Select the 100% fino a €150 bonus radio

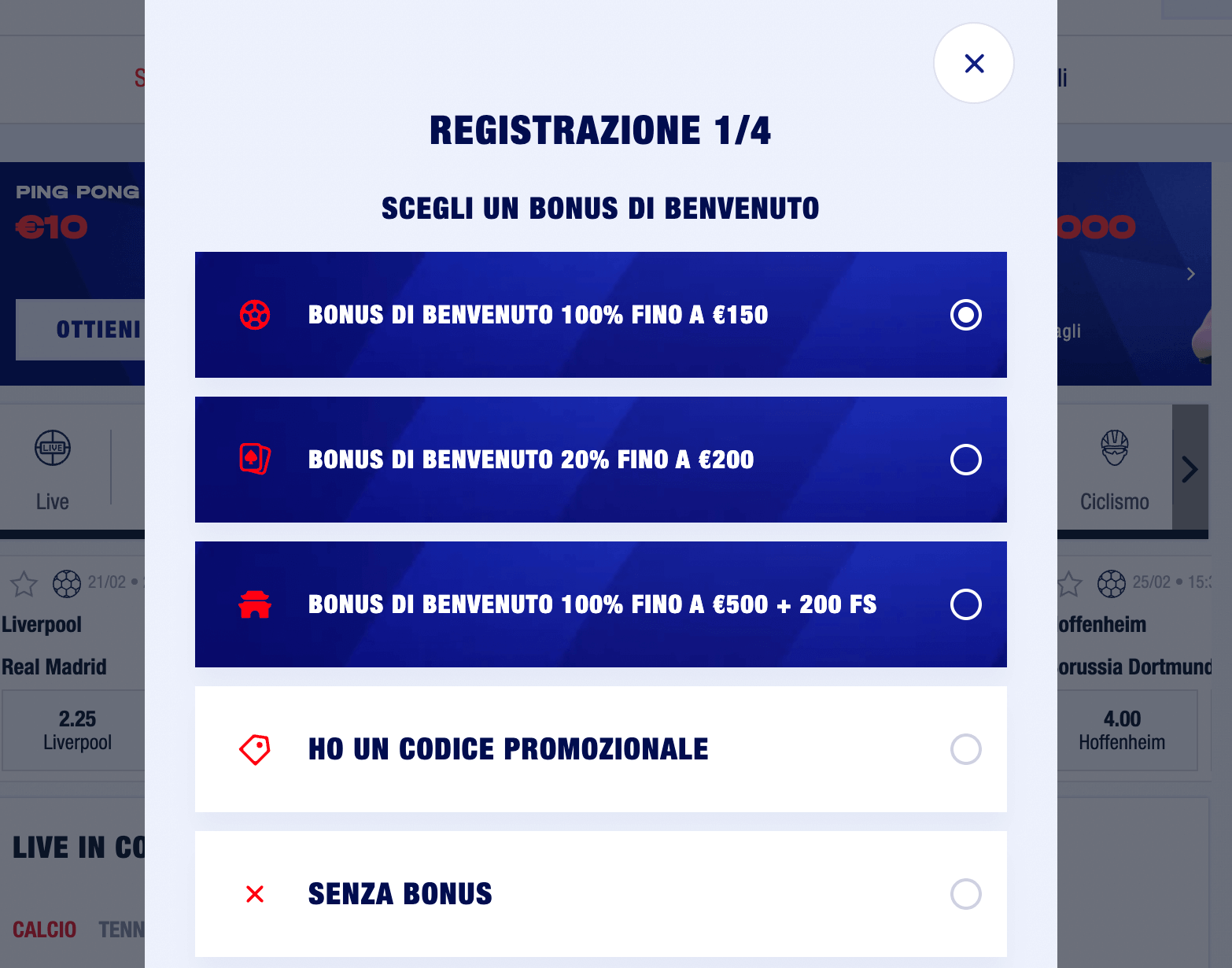tap(966, 314)
